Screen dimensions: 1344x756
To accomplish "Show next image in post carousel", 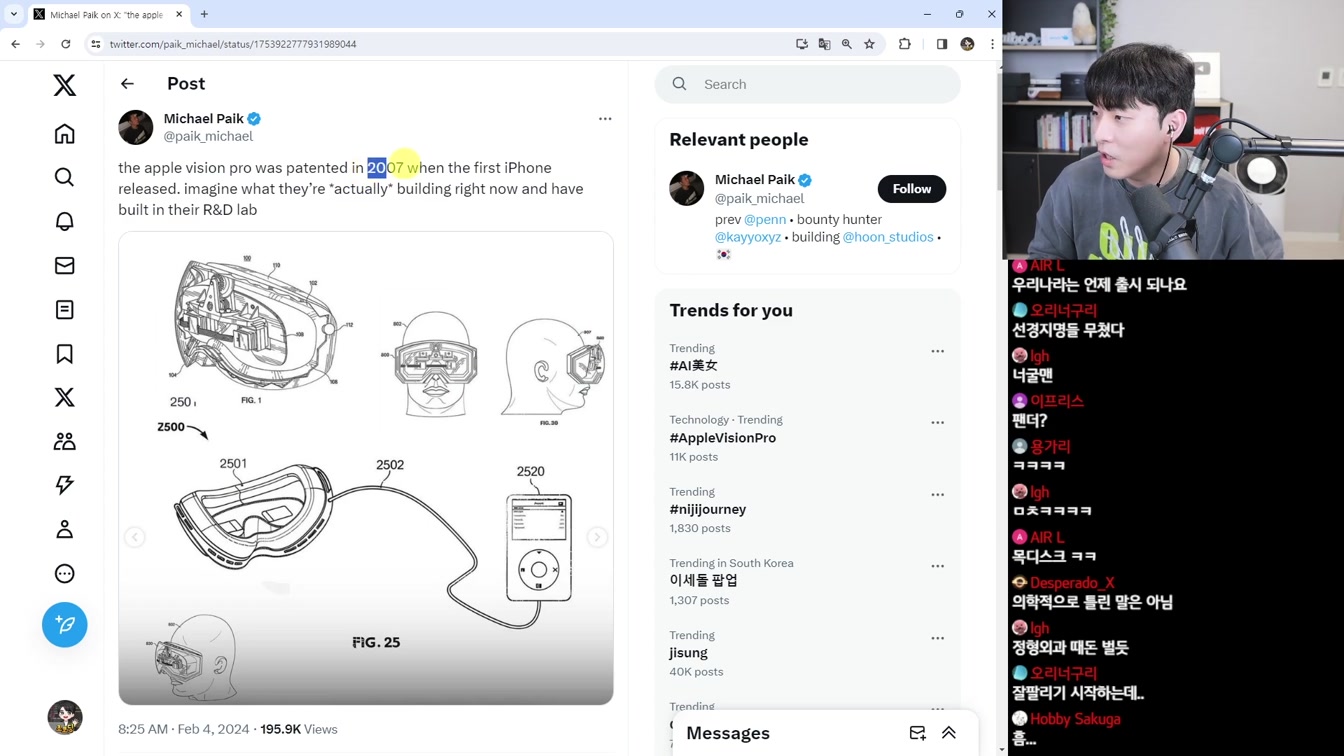I will (597, 537).
